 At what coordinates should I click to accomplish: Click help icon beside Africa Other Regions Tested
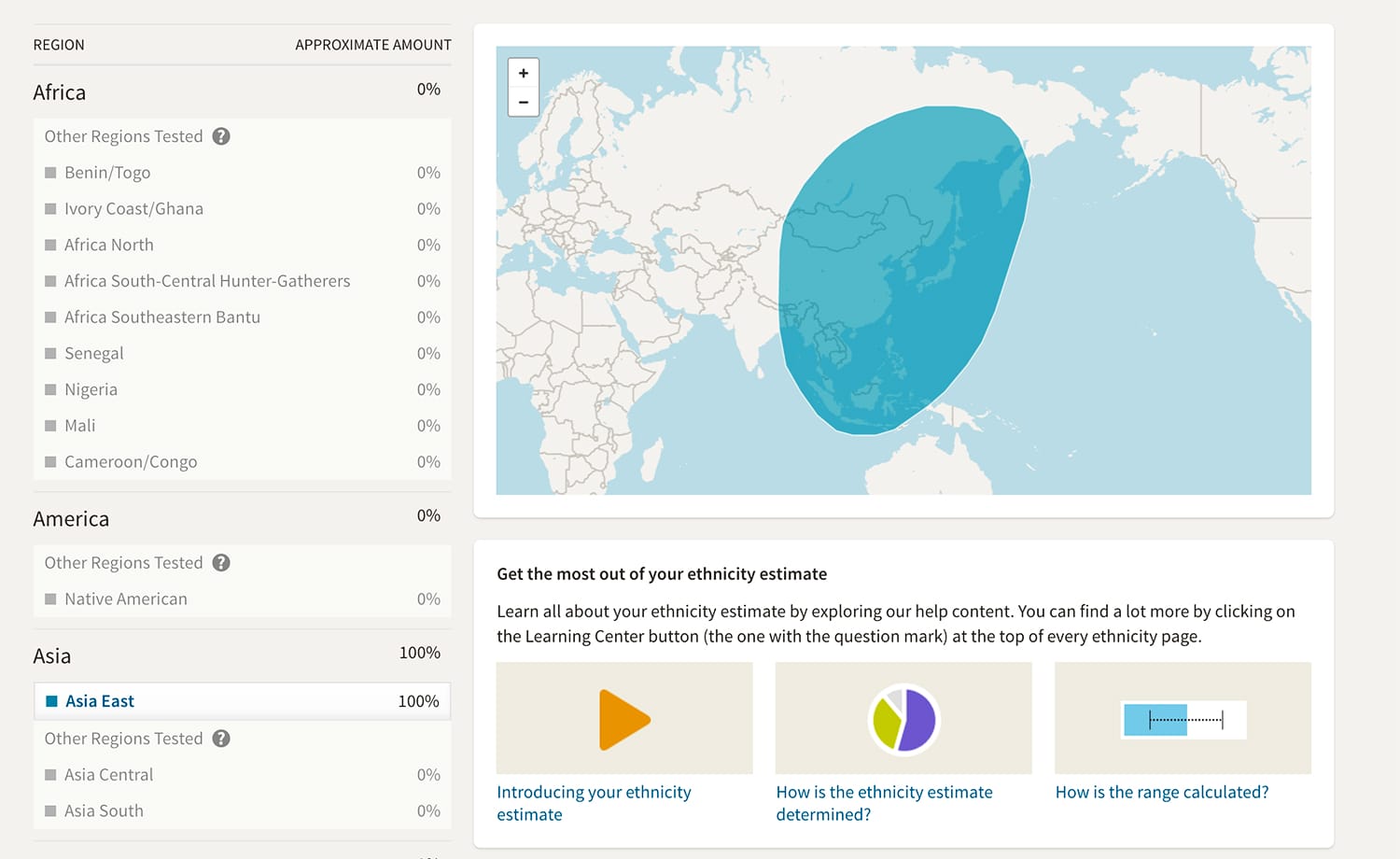click(221, 136)
